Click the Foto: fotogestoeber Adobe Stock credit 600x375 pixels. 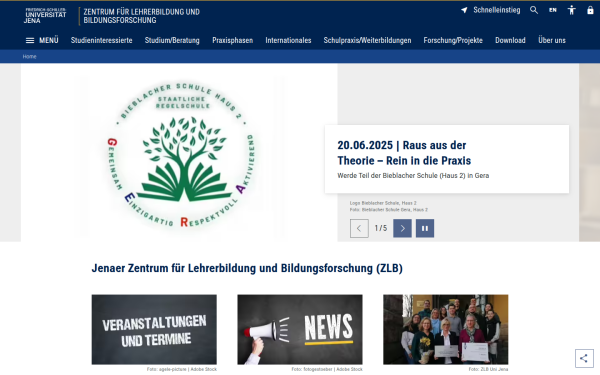(x=327, y=369)
